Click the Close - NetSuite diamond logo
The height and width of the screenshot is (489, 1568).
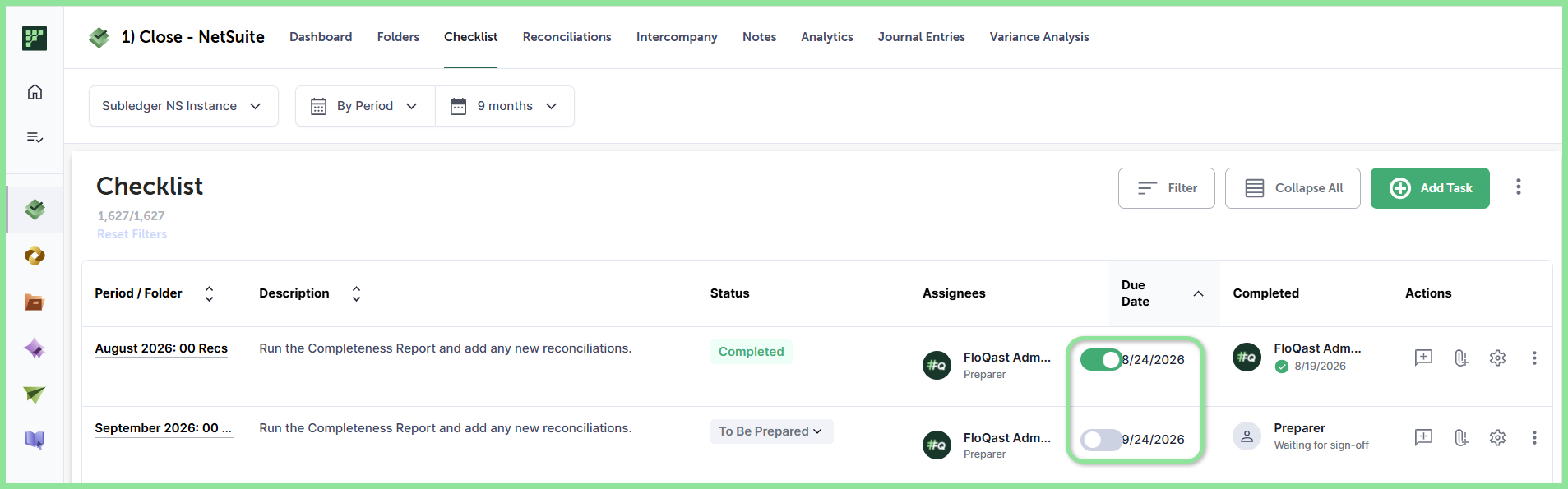pyautogui.click(x=99, y=37)
